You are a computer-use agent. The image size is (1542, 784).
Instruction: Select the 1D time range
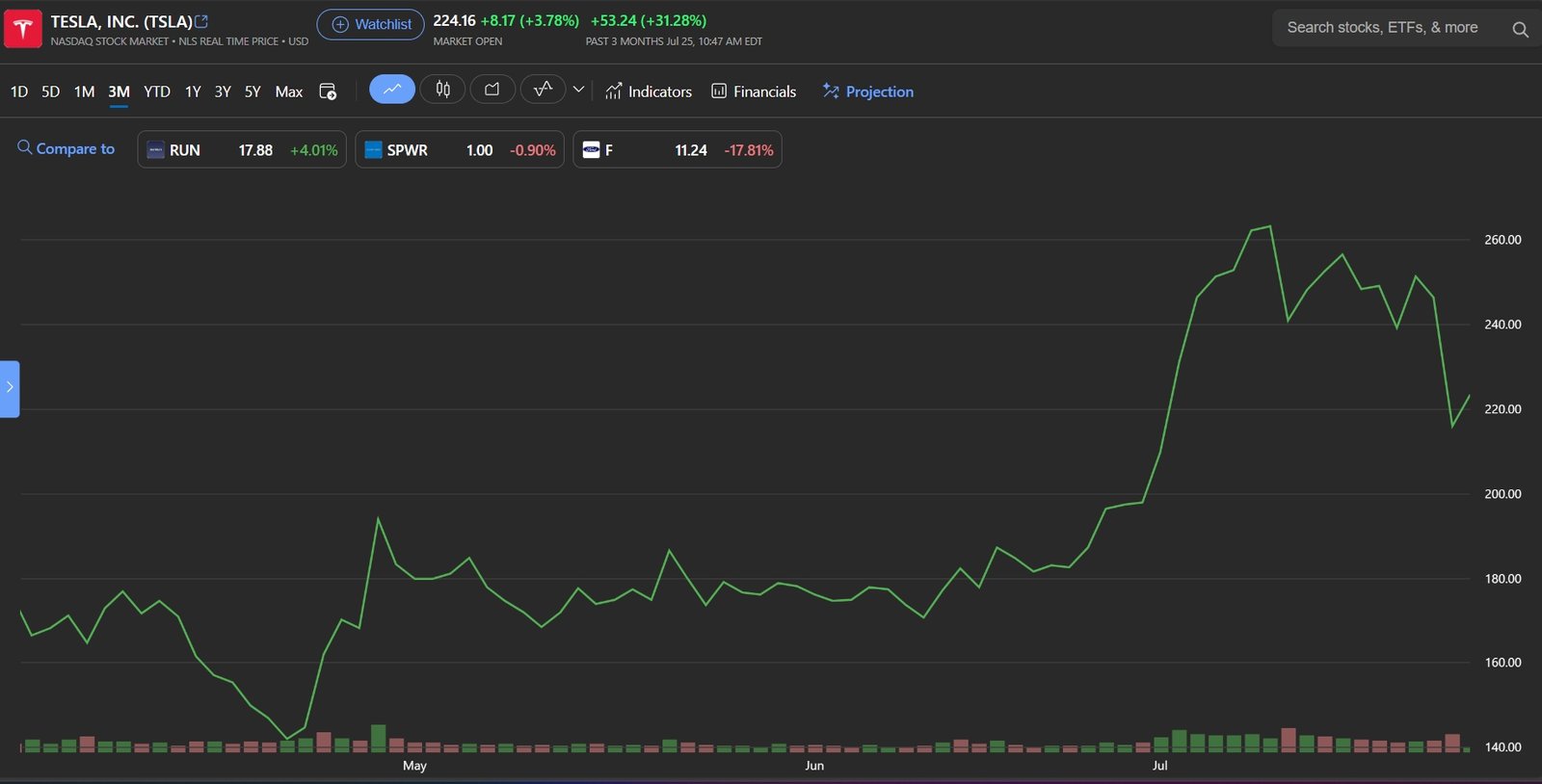pos(19,91)
